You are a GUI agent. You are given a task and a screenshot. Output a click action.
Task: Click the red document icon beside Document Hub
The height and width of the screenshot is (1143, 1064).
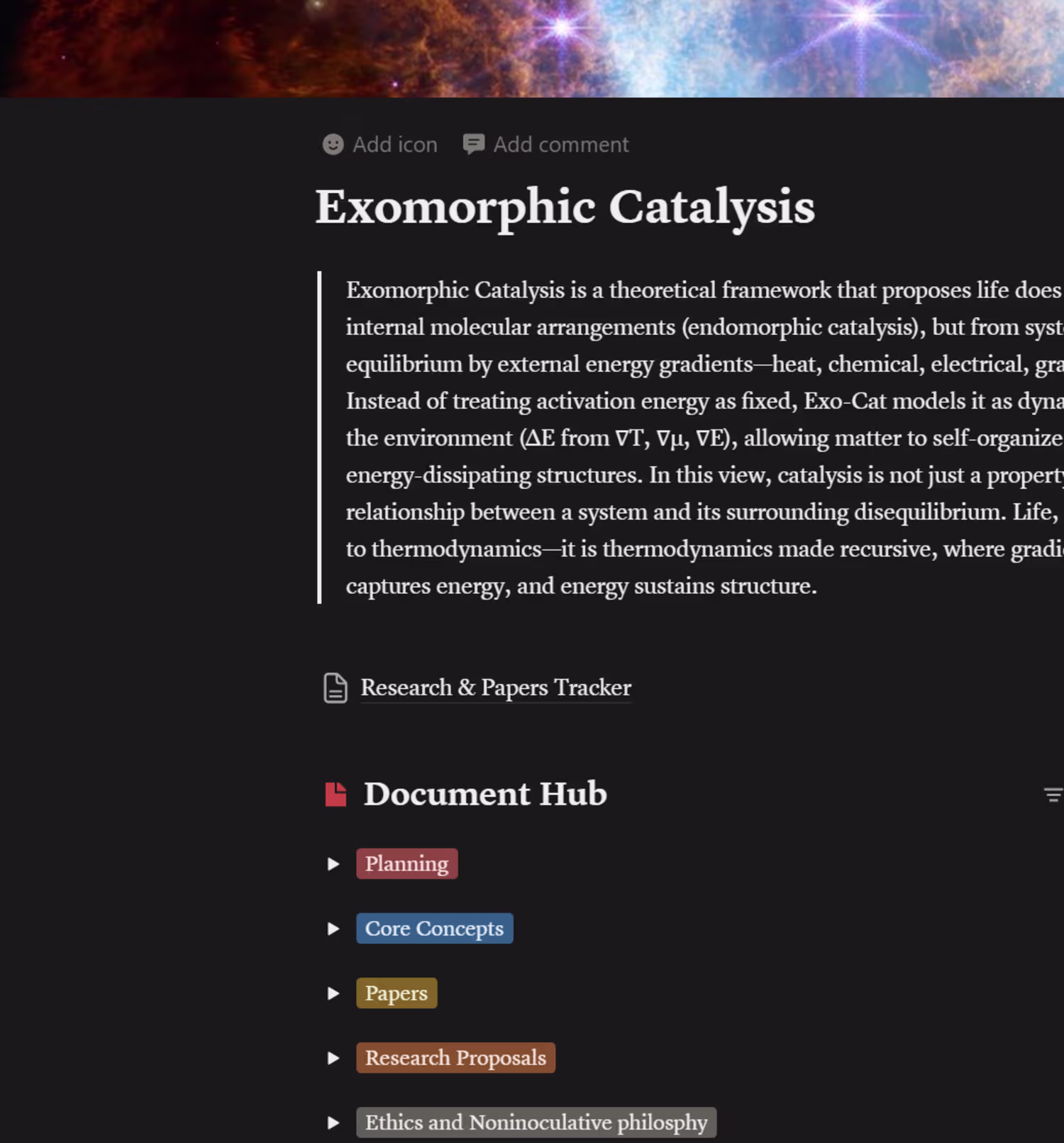[336, 794]
